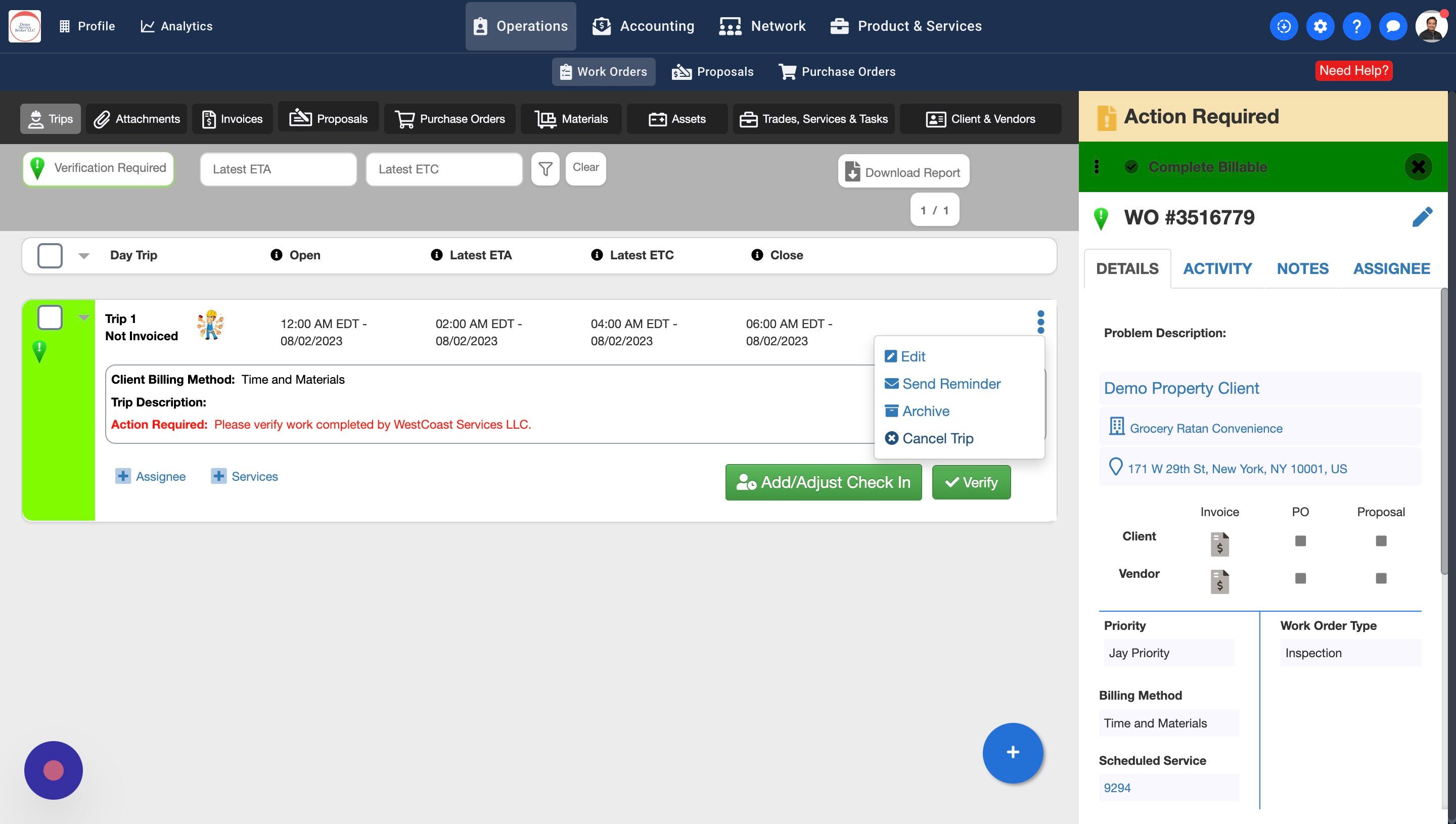Click the Client invoice document icon
The height and width of the screenshot is (824, 1456).
pyautogui.click(x=1219, y=543)
